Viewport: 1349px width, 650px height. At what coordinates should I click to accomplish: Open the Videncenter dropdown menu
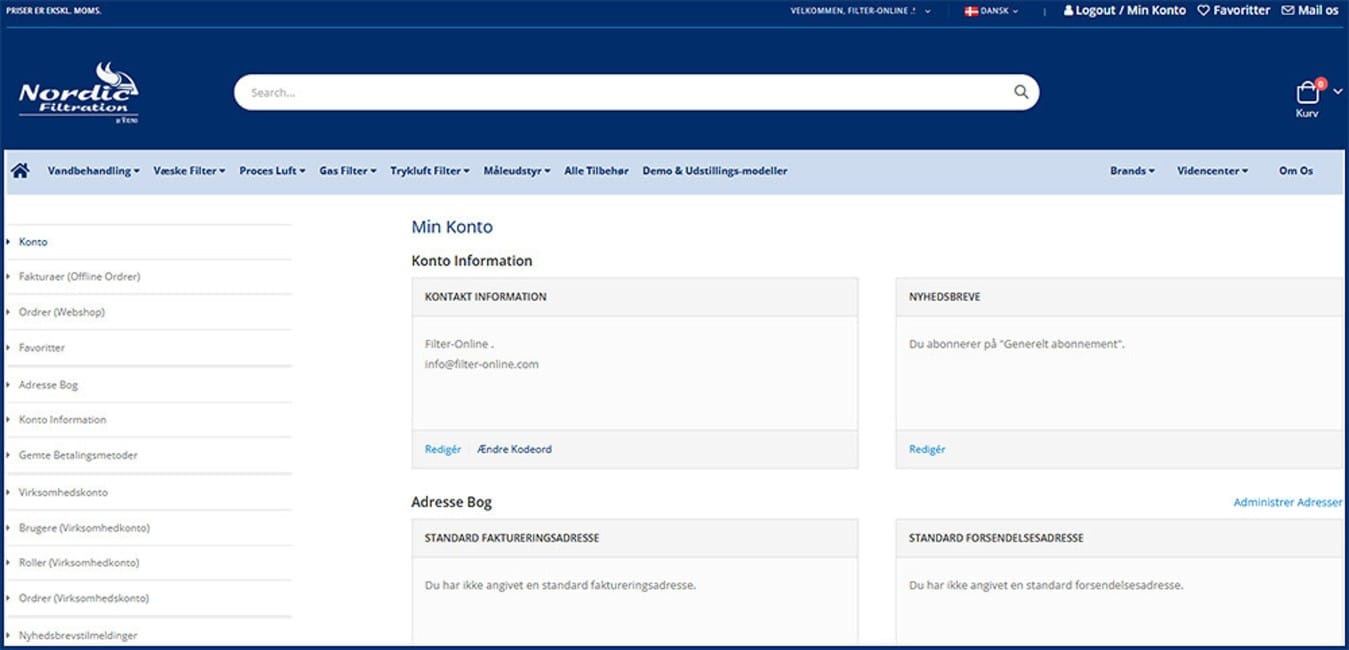(x=1212, y=171)
